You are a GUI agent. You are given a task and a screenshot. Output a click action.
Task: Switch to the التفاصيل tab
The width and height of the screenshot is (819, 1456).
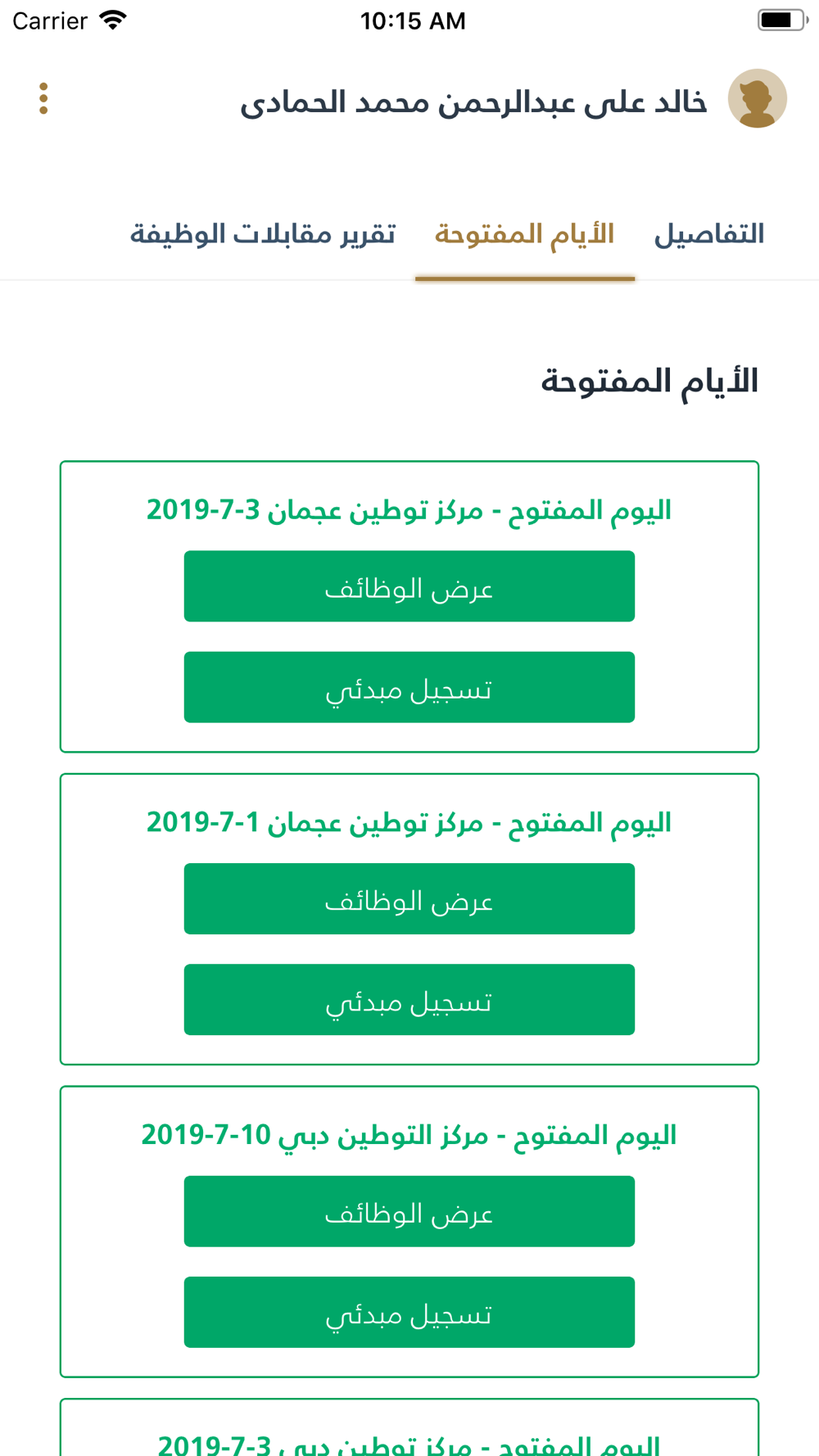pyautogui.click(x=708, y=235)
